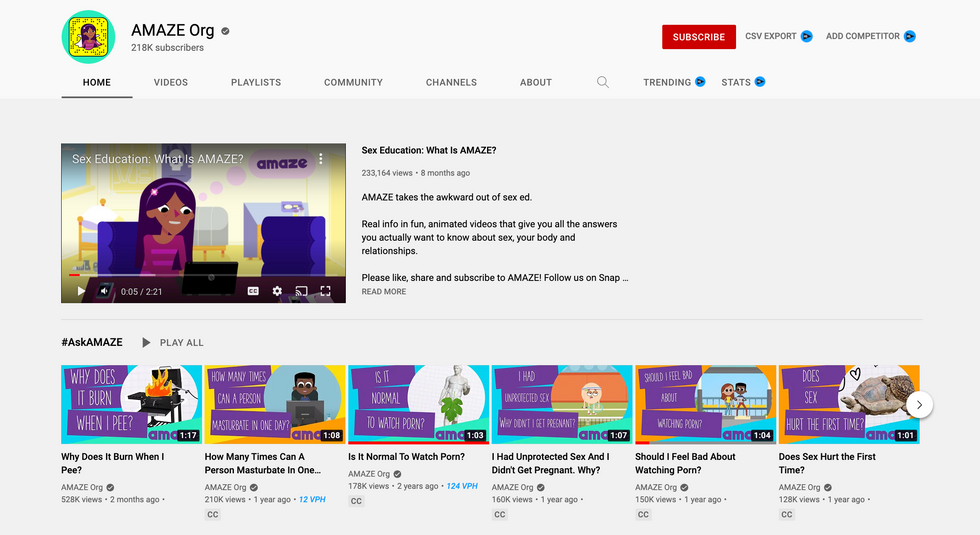Show next videos with carousel arrow

click(x=919, y=405)
